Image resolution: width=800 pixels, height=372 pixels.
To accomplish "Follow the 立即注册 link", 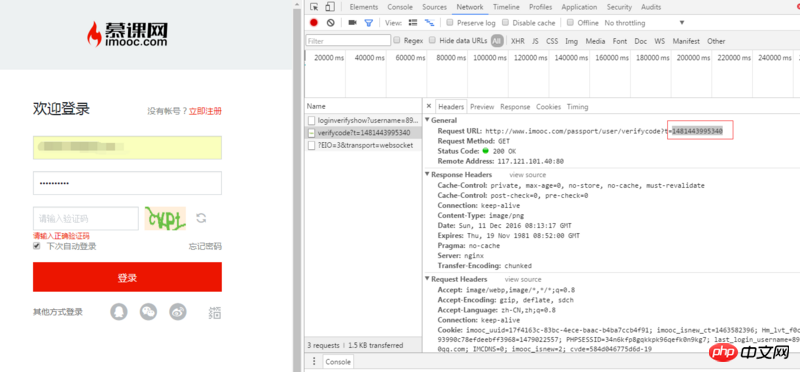I will [205, 111].
